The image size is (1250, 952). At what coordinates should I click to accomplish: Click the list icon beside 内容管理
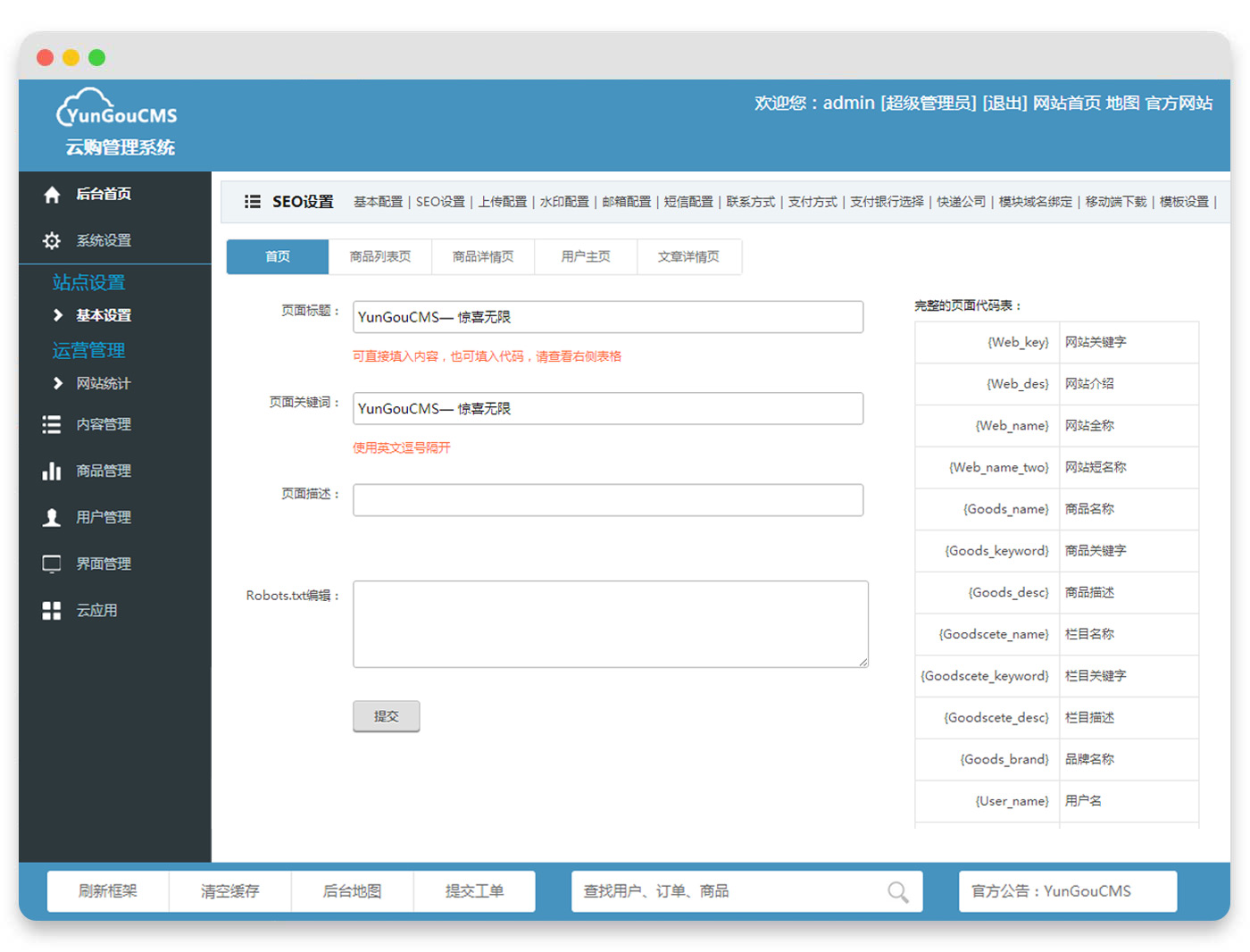52,425
